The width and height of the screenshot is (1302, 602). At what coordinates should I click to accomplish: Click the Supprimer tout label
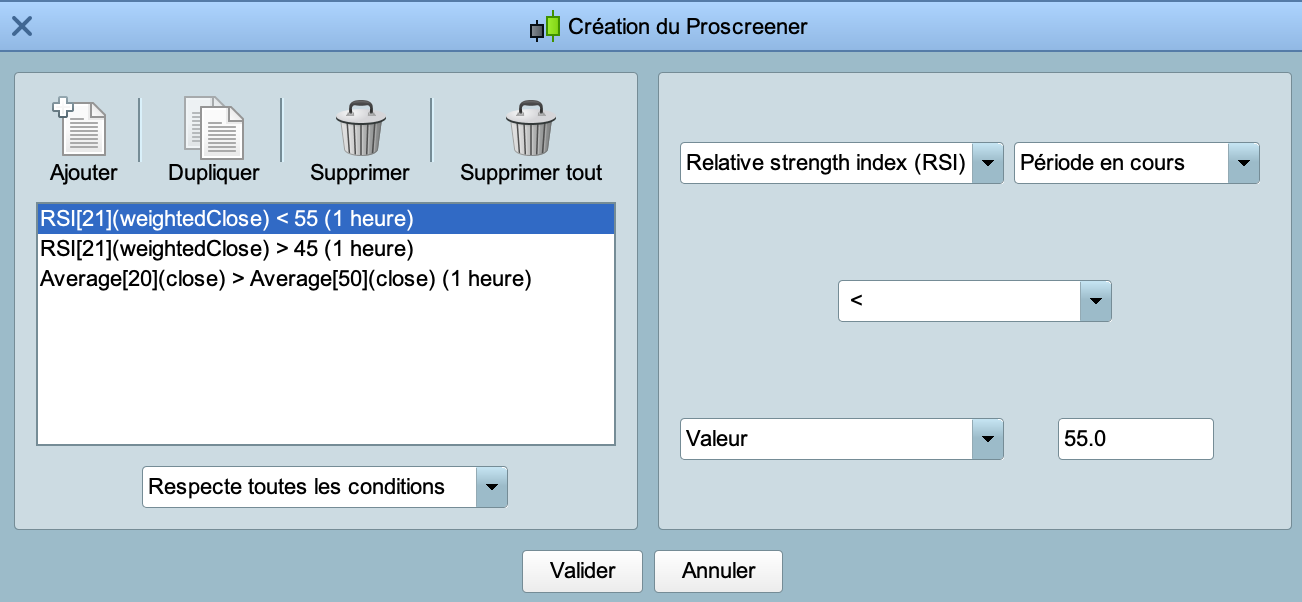click(531, 173)
